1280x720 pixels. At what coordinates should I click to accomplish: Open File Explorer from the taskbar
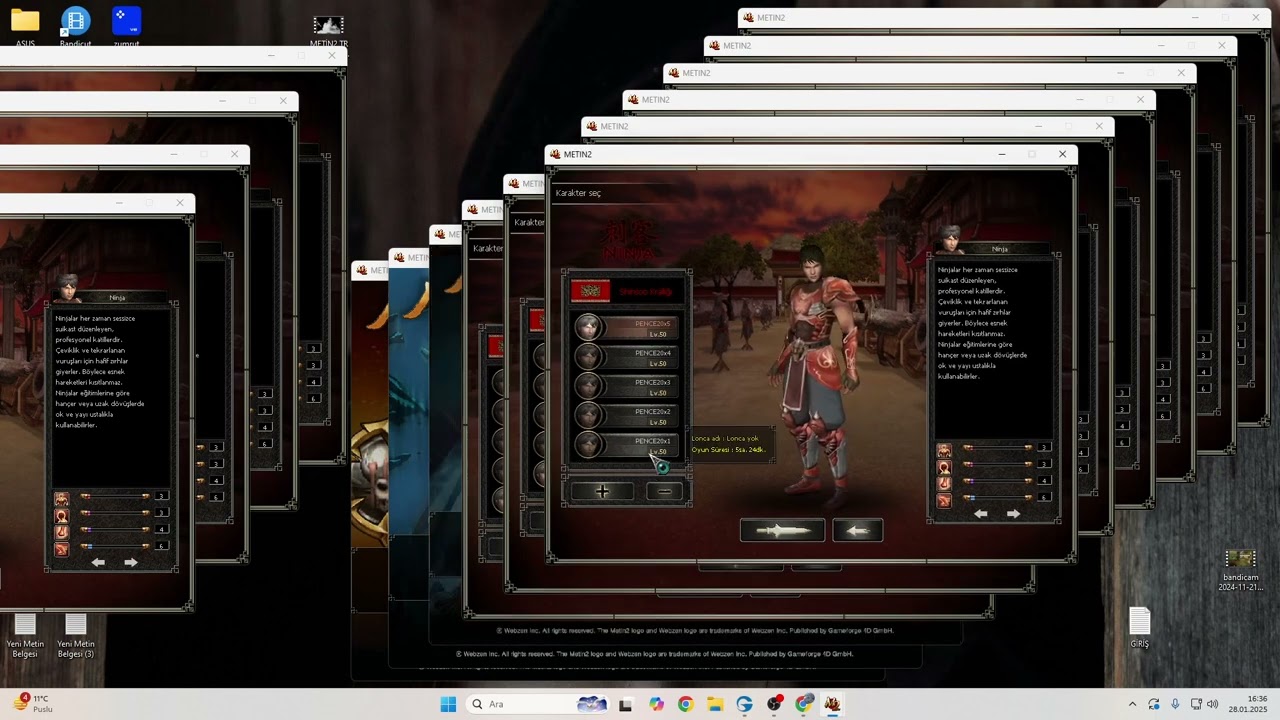pyautogui.click(x=715, y=704)
